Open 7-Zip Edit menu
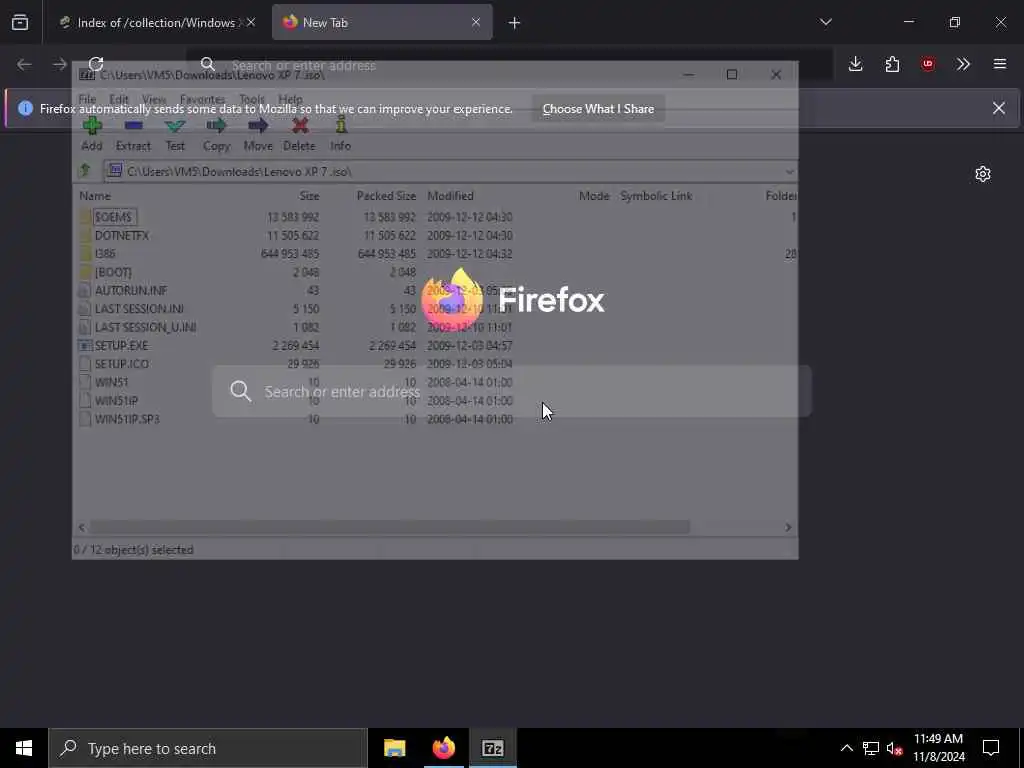 119,99
